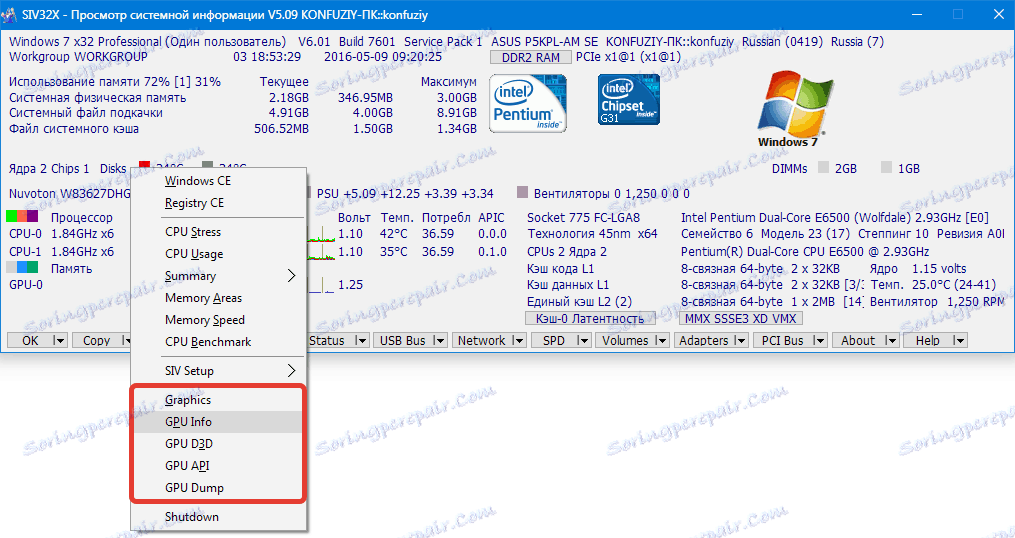The height and width of the screenshot is (538, 1015).
Task: Click the processor color legend above CPU-0
Action: click(22, 216)
